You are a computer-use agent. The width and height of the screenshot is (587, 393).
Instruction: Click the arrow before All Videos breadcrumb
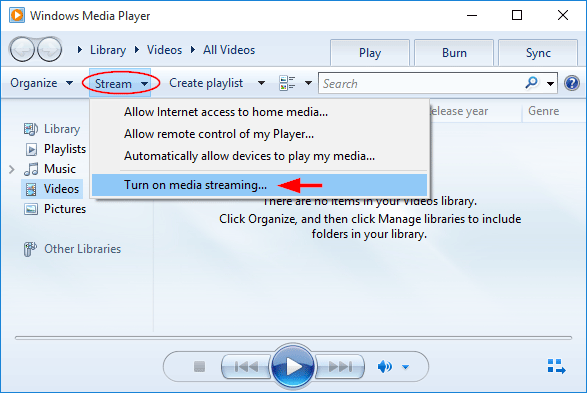click(193, 50)
